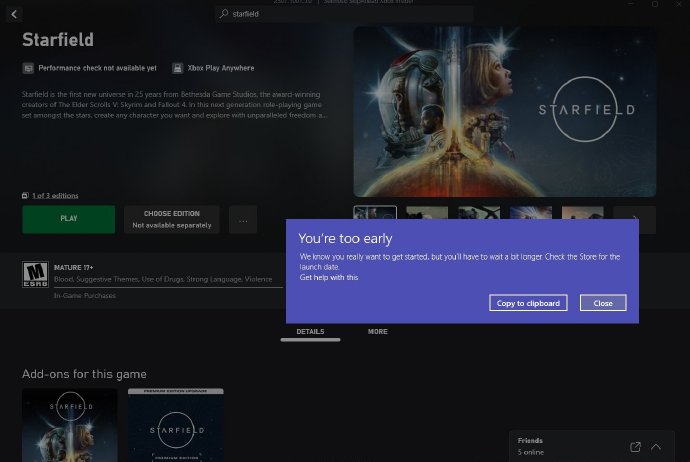Click the Get help with this link
Viewport: 690px width, 462px height.
[329, 277]
